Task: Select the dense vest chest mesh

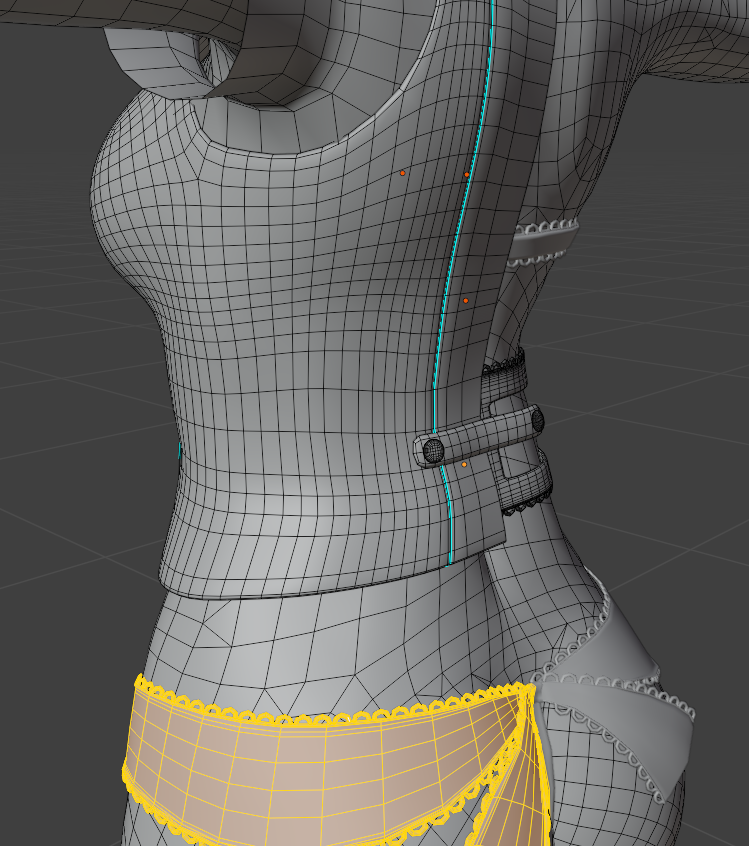Action: click(281, 324)
